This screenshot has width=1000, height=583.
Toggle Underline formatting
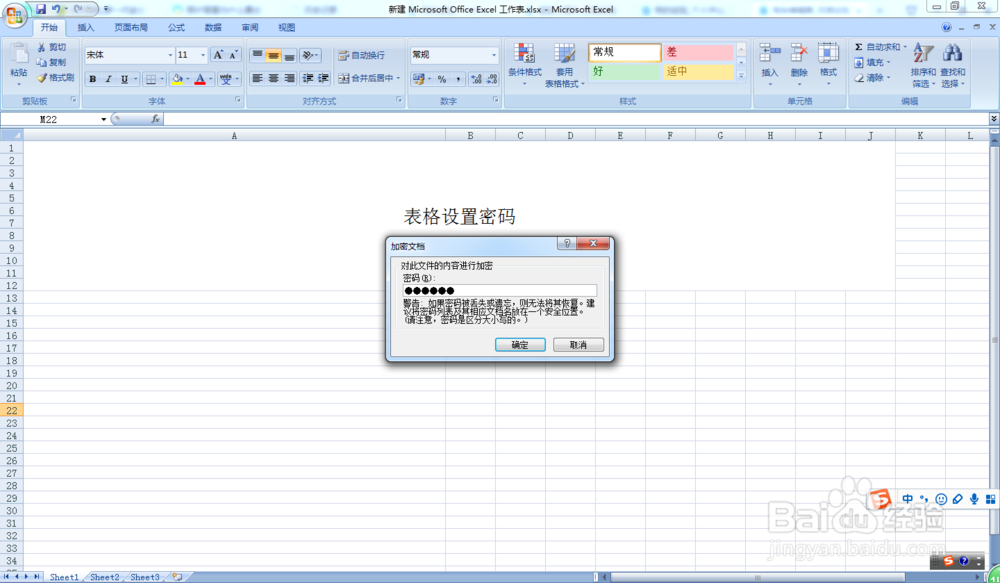[123, 77]
